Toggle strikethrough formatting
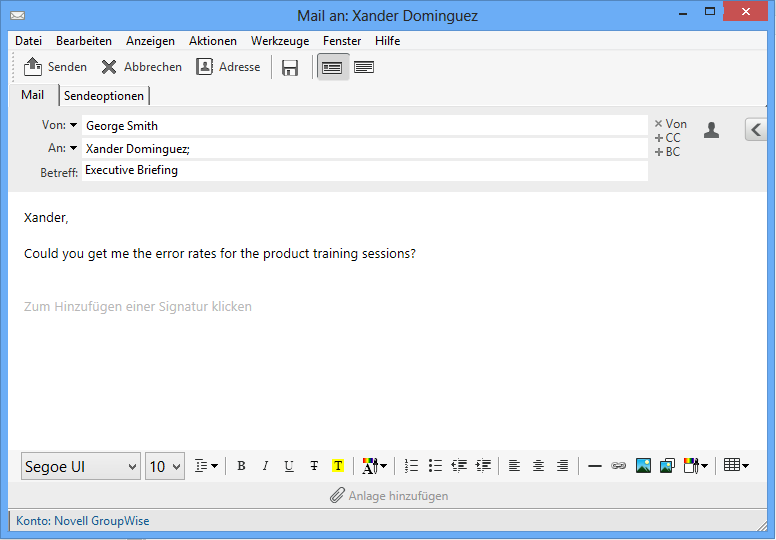The width and height of the screenshot is (776, 540). [x=314, y=466]
